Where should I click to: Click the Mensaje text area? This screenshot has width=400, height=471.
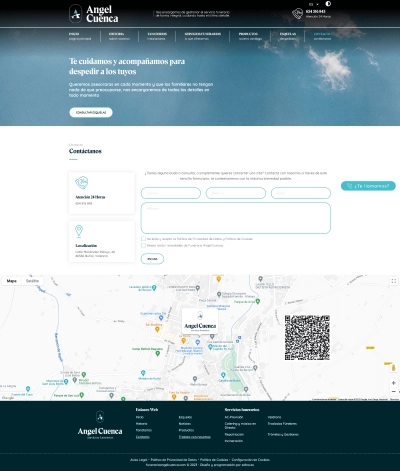coord(236,218)
